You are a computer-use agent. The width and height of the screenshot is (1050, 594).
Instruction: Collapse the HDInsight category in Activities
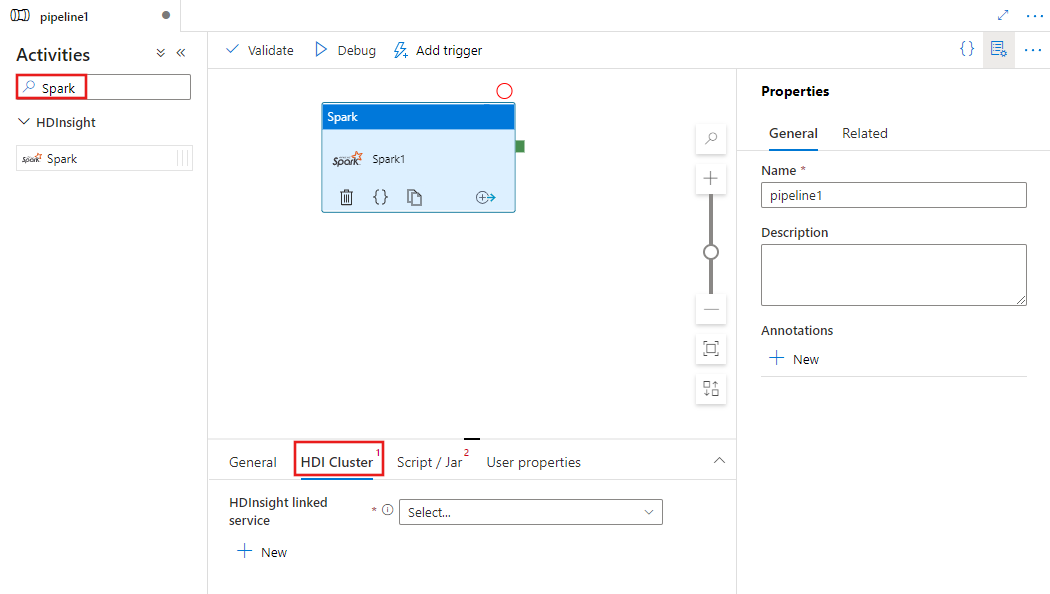(x=25, y=122)
